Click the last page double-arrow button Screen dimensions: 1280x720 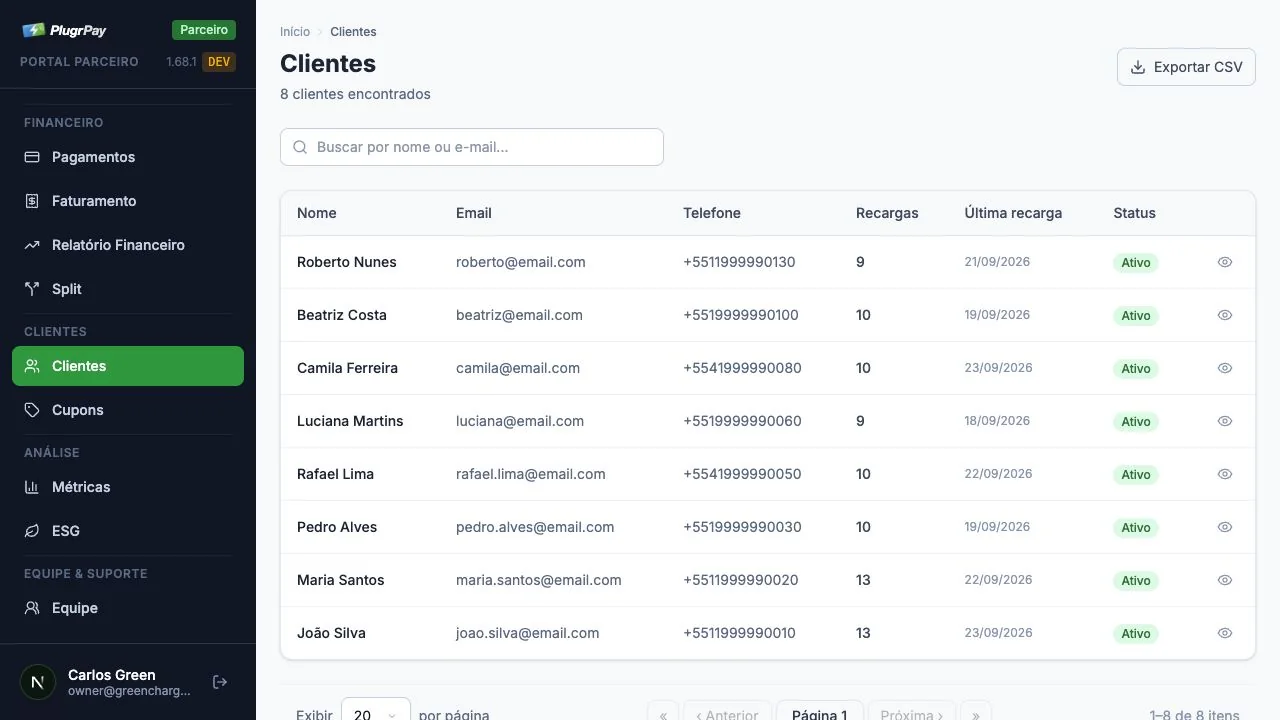976,712
